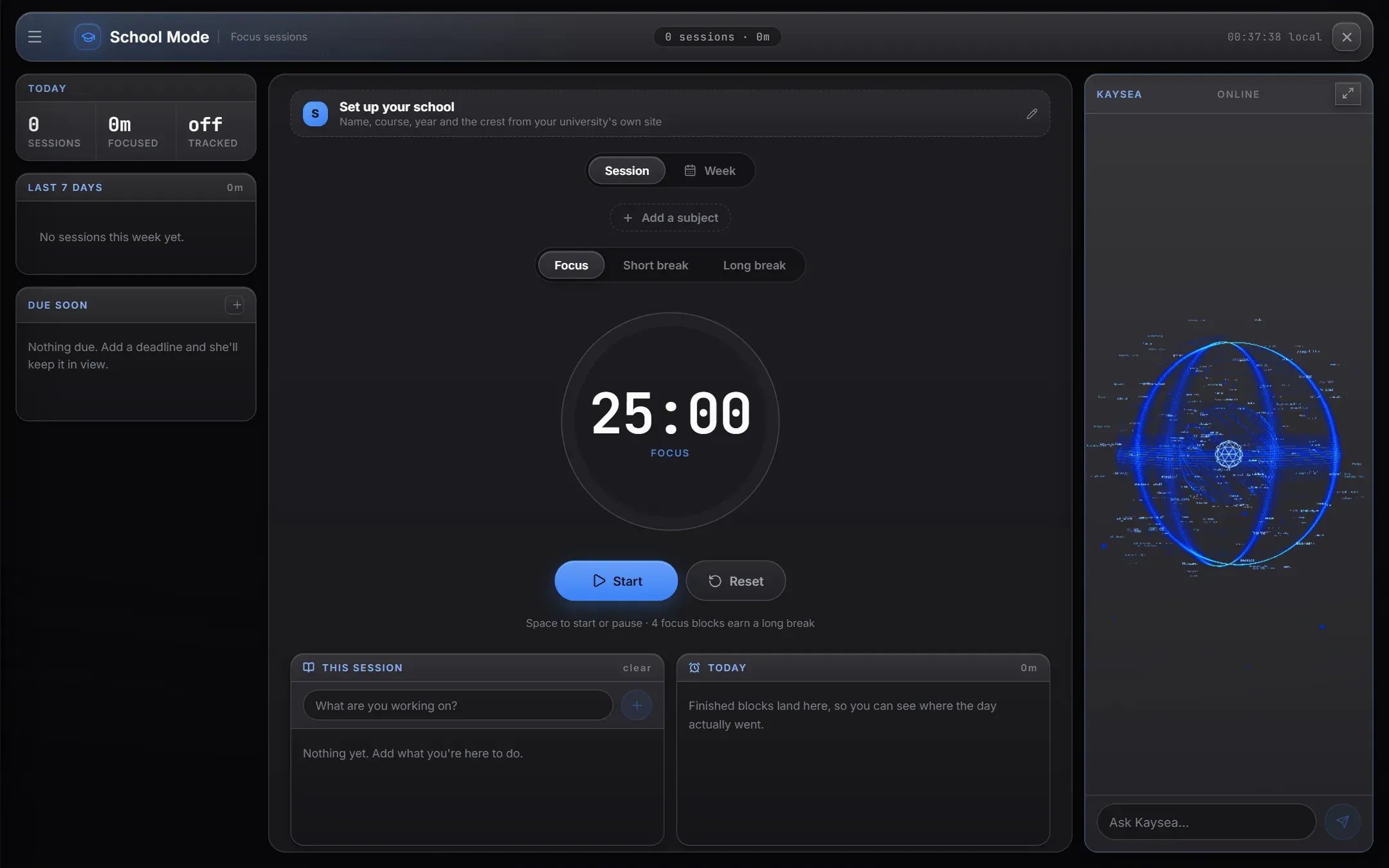
Task: Click the '0 sessions · 0m' header pill
Action: tap(717, 37)
